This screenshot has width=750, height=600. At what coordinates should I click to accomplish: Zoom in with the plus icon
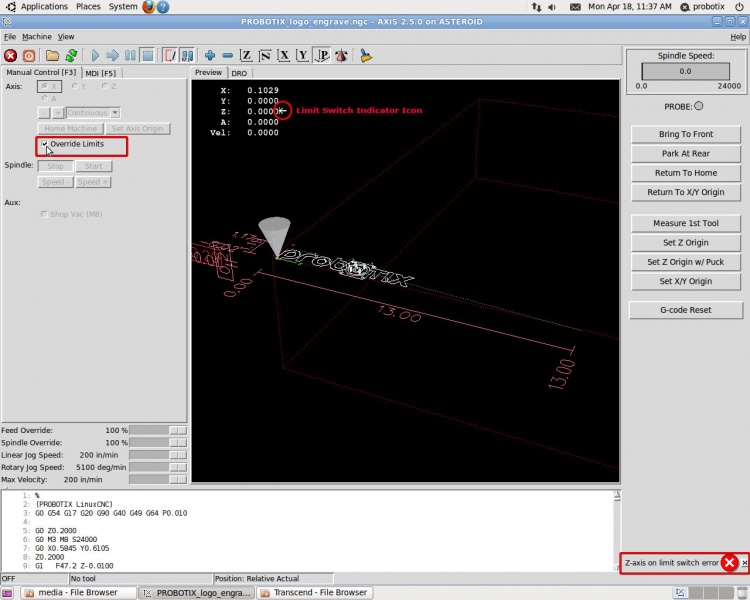point(210,56)
